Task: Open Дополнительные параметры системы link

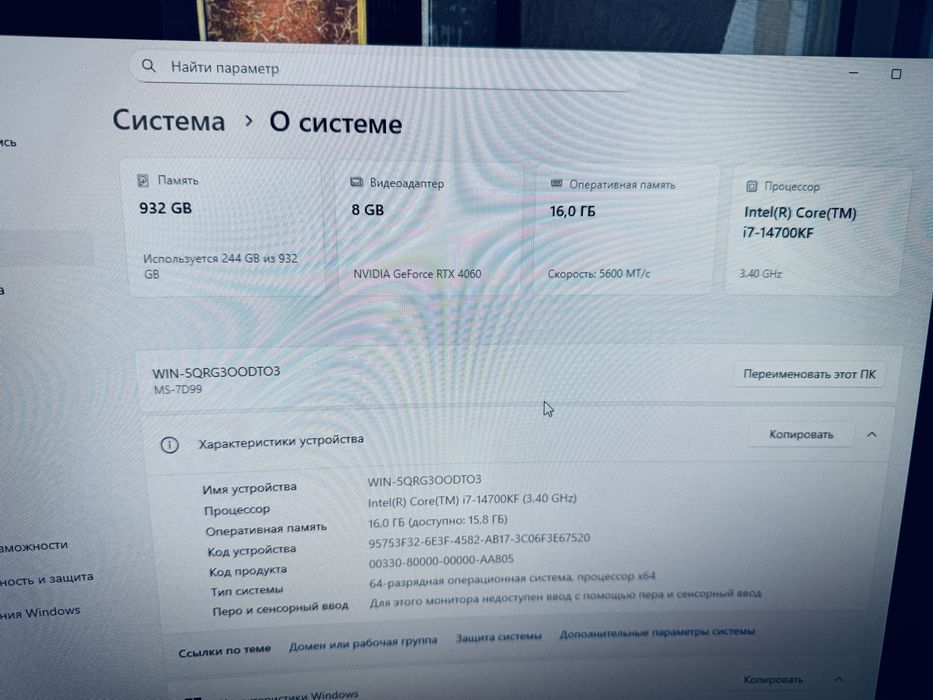Action: (657, 633)
